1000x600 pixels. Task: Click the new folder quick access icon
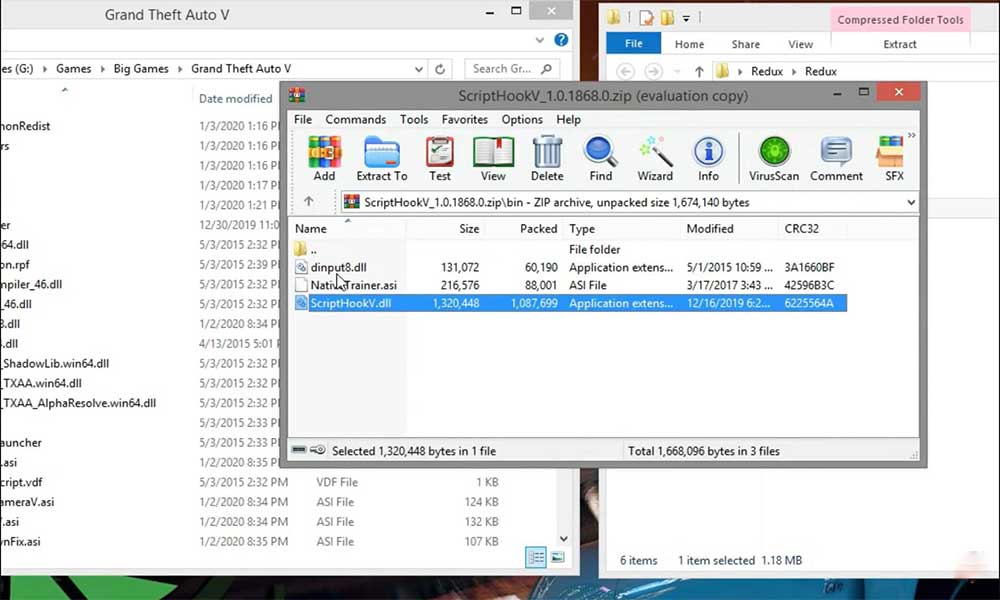tap(667, 17)
